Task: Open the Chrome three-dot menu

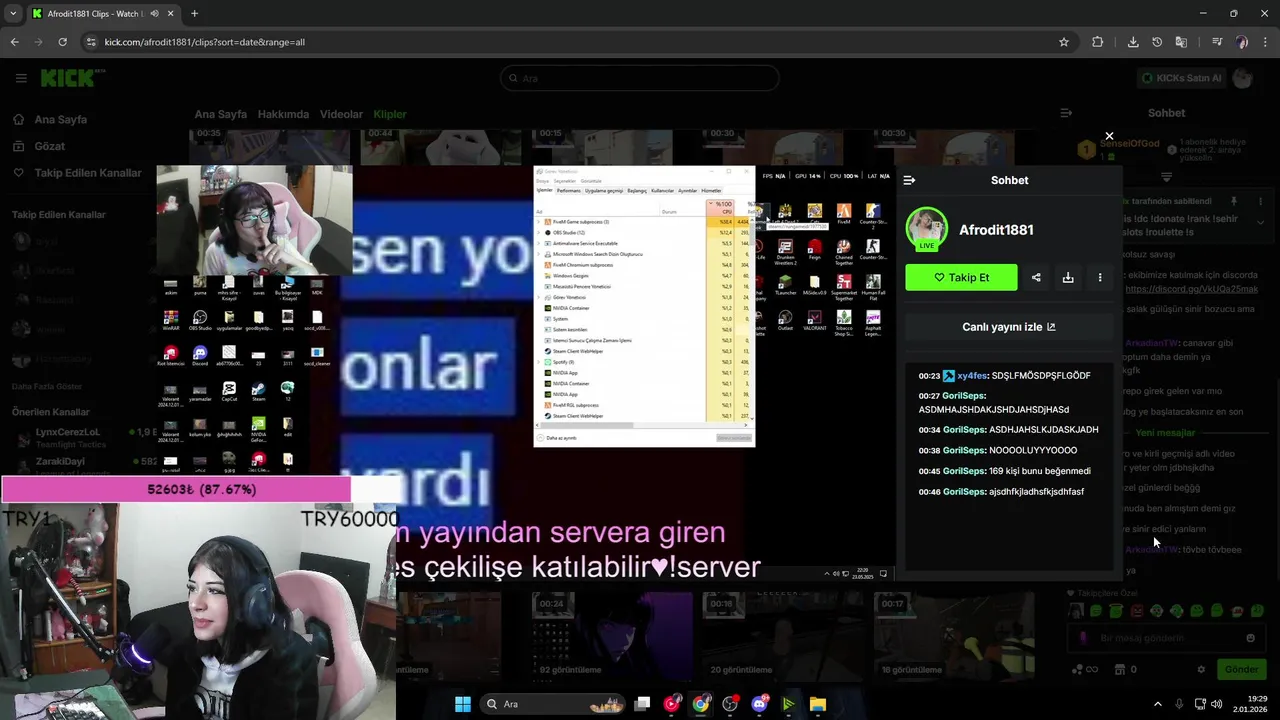Action: (x=1266, y=42)
